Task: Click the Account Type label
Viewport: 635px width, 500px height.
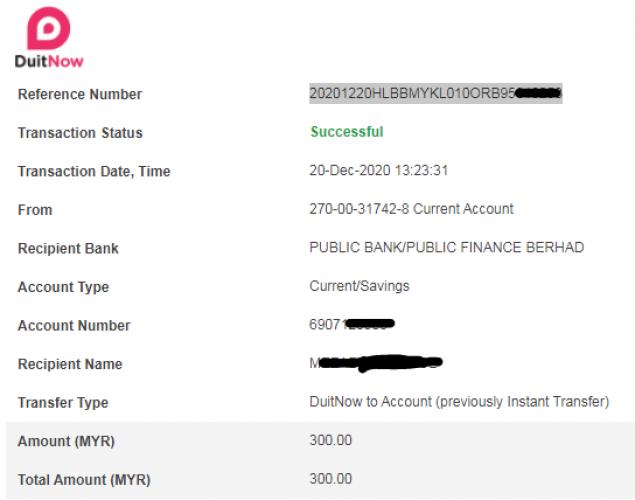Action: pyautogui.click(x=63, y=287)
